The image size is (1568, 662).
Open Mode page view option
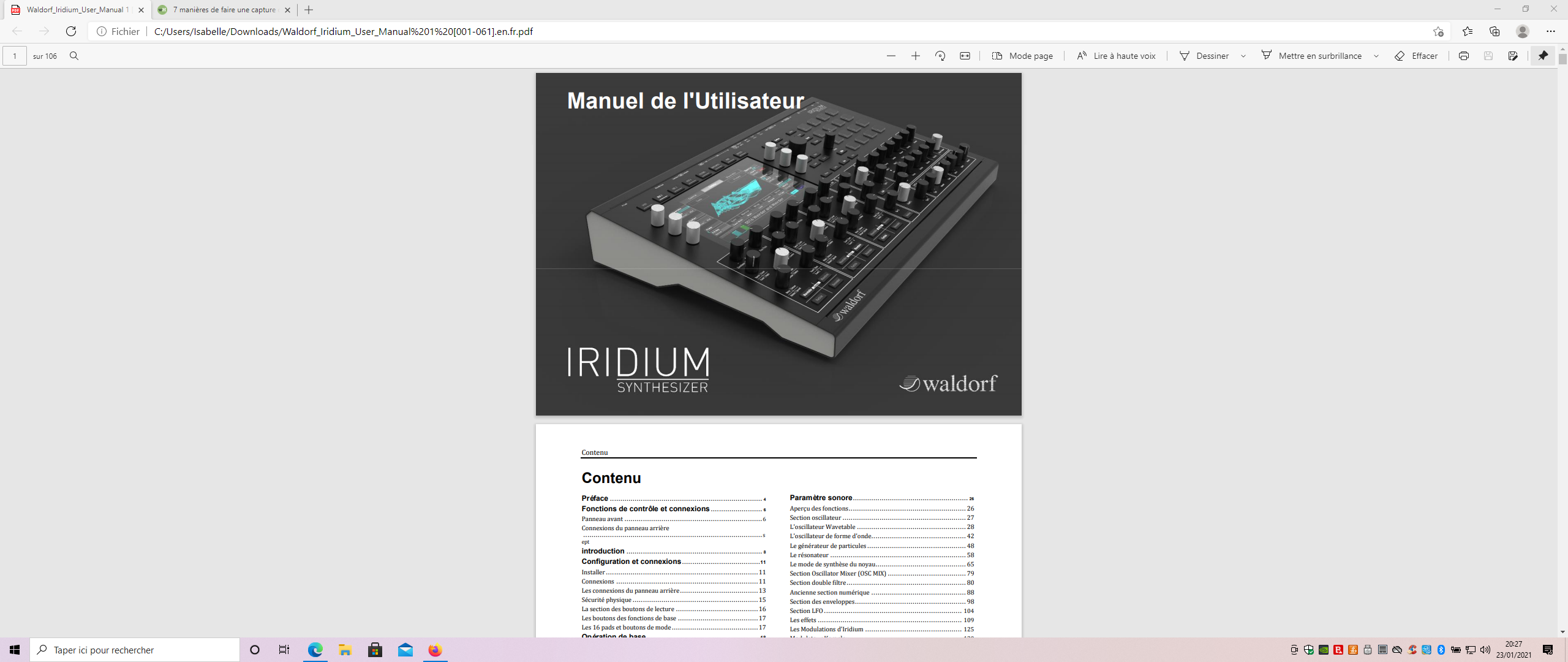[x=1022, y=56]
